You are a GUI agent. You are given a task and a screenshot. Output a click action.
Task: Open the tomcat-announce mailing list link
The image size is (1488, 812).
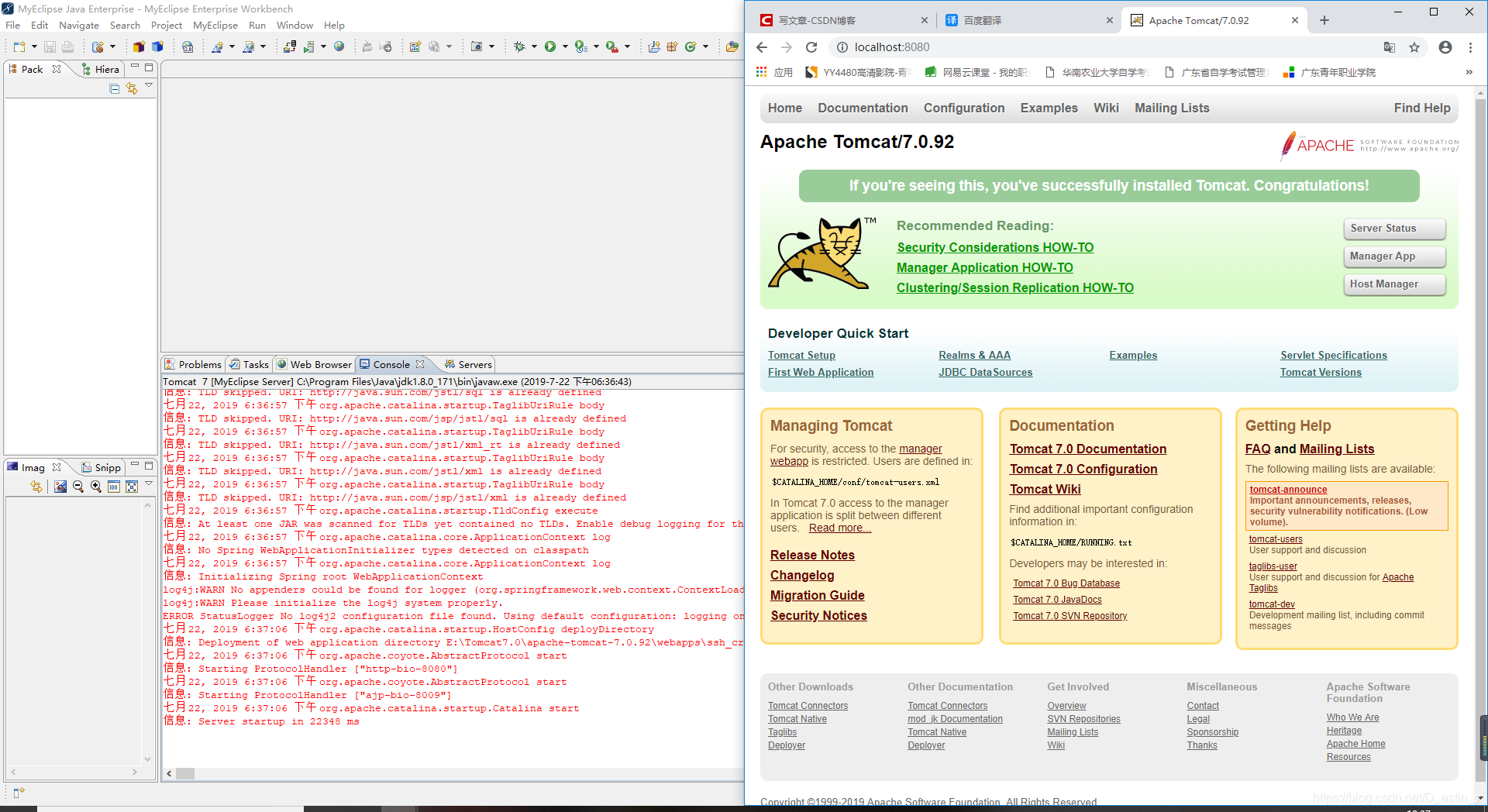click(x=1288, y=489)
